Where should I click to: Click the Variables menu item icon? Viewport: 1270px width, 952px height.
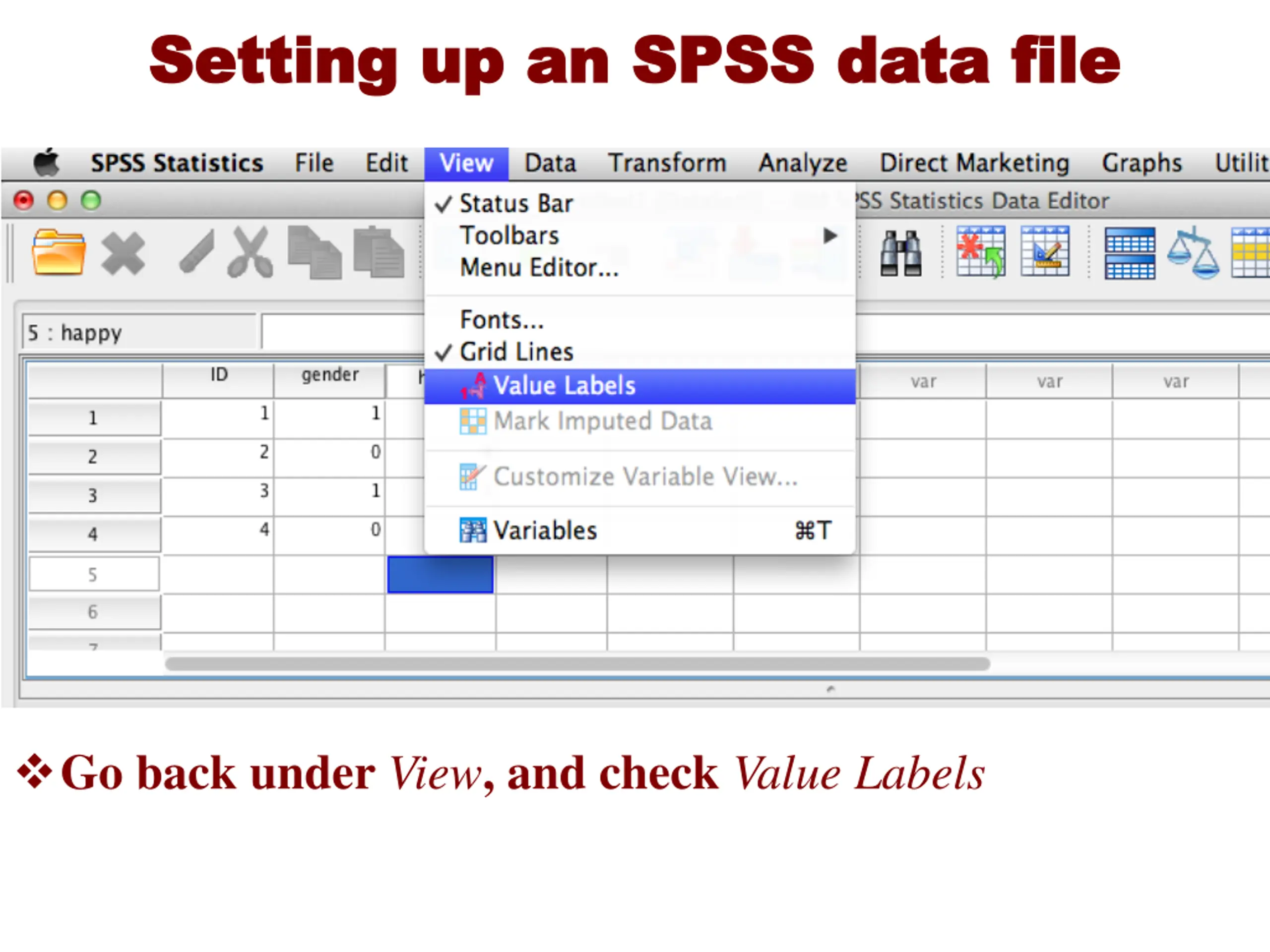(x=473, y=531)
